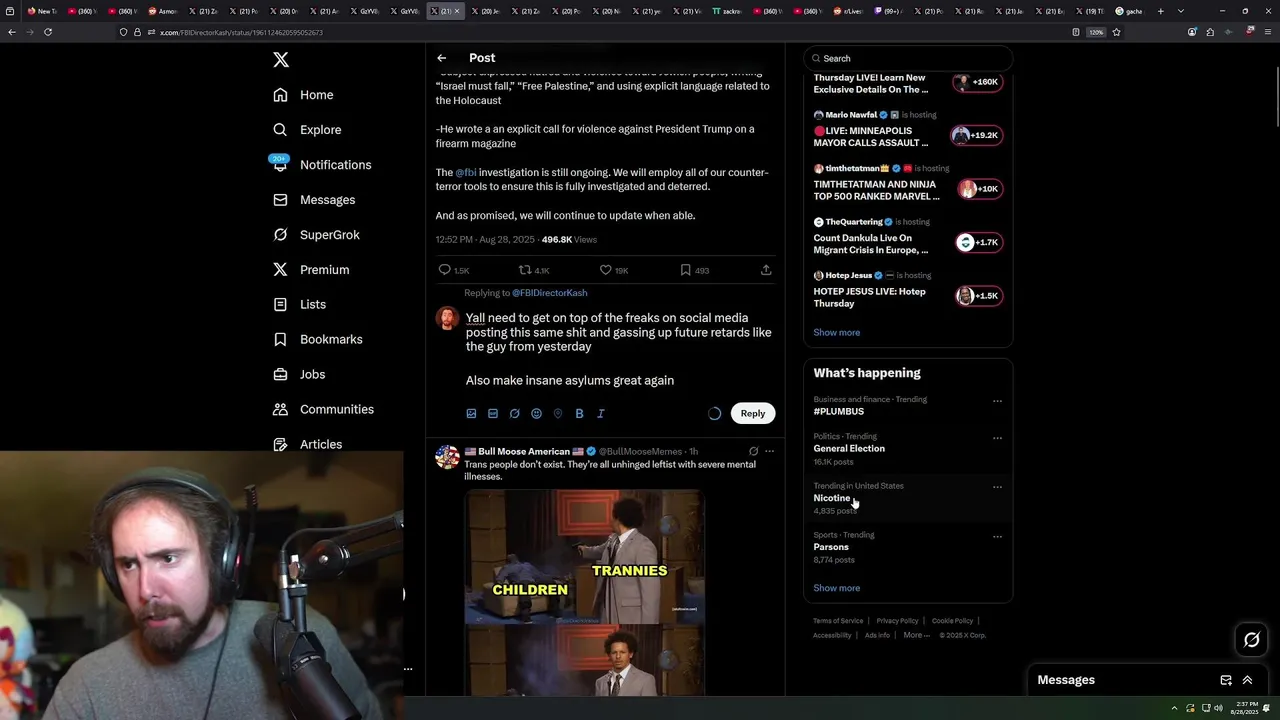Viewport: 1280px width, 720px height.
Task: Like the post with 19K likes
Action: coord(605,270)
